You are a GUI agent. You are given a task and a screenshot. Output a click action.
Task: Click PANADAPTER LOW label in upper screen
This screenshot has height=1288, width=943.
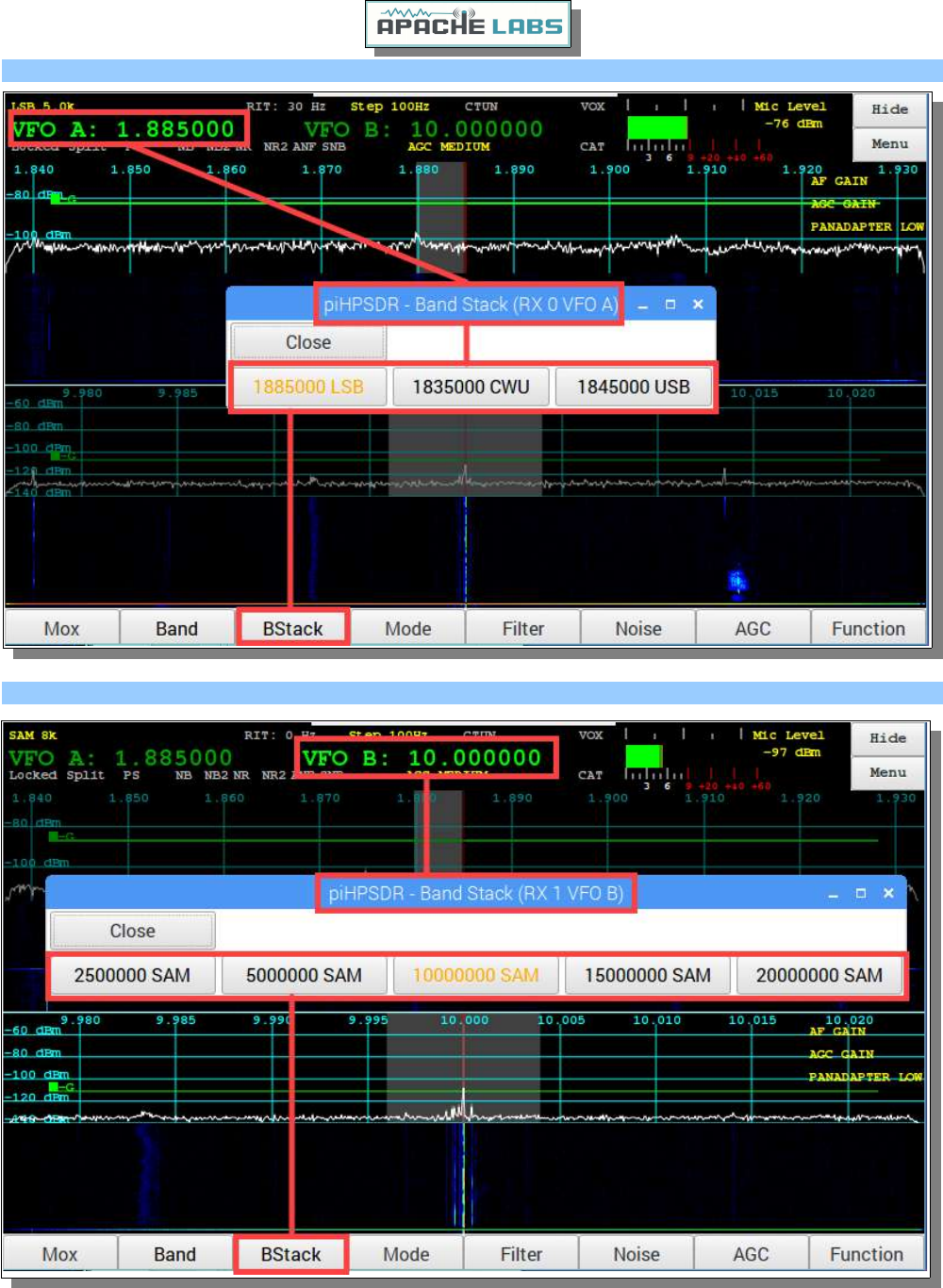[x=867, y=227]
